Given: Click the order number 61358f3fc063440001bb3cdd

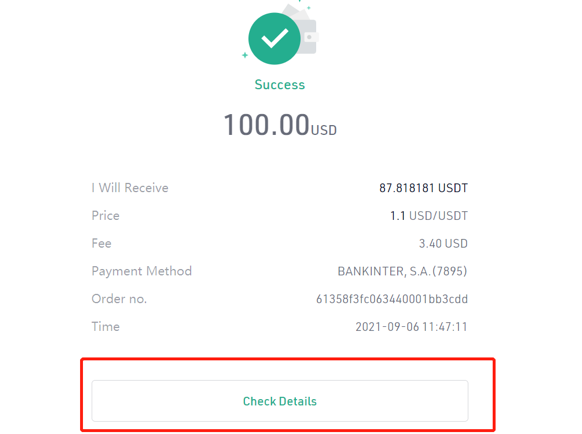Looking at the screenshot, I should coord(392,299).
